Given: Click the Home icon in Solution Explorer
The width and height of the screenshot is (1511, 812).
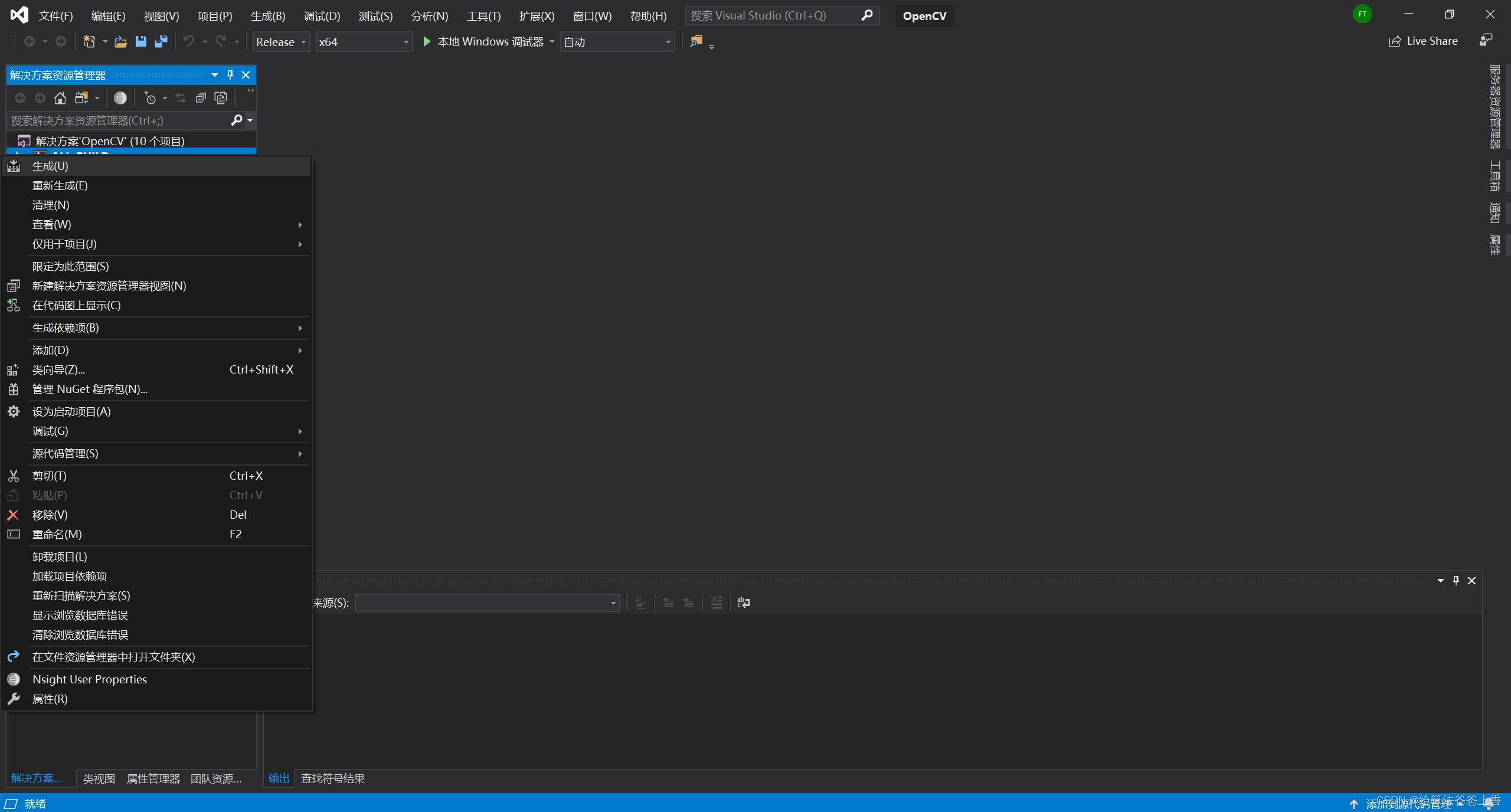Looking at the screenshot, I should point(60,98).
